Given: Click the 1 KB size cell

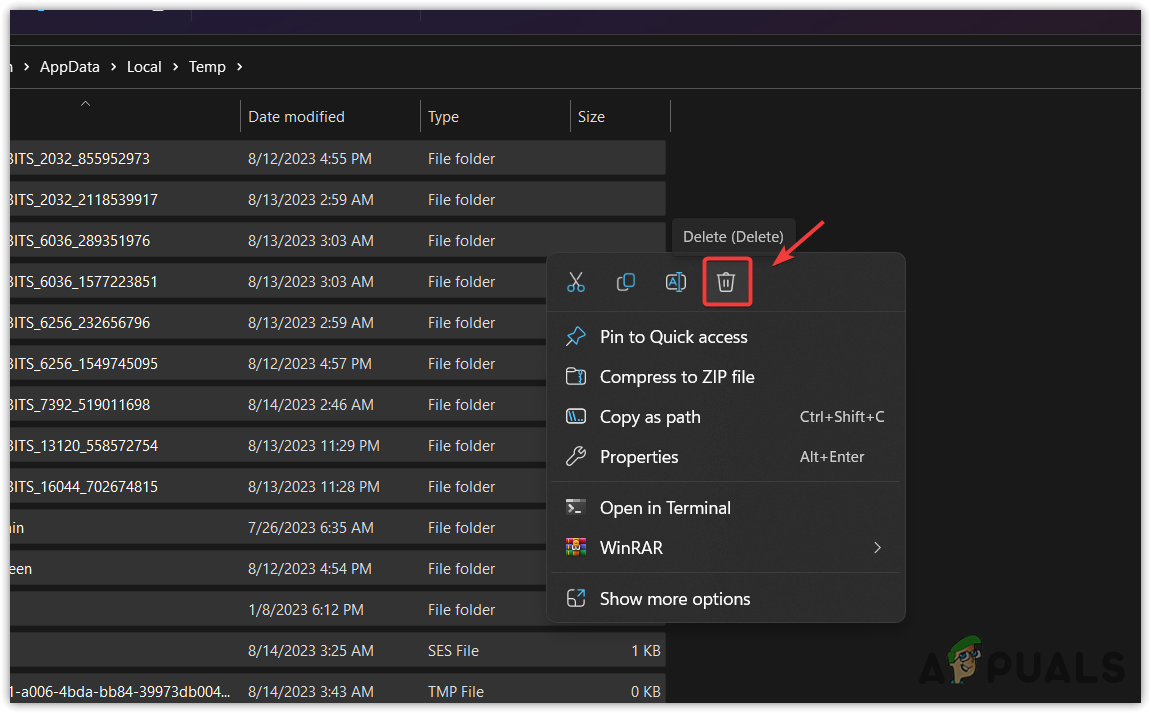Looking at the screenshot, I should 646,651.
